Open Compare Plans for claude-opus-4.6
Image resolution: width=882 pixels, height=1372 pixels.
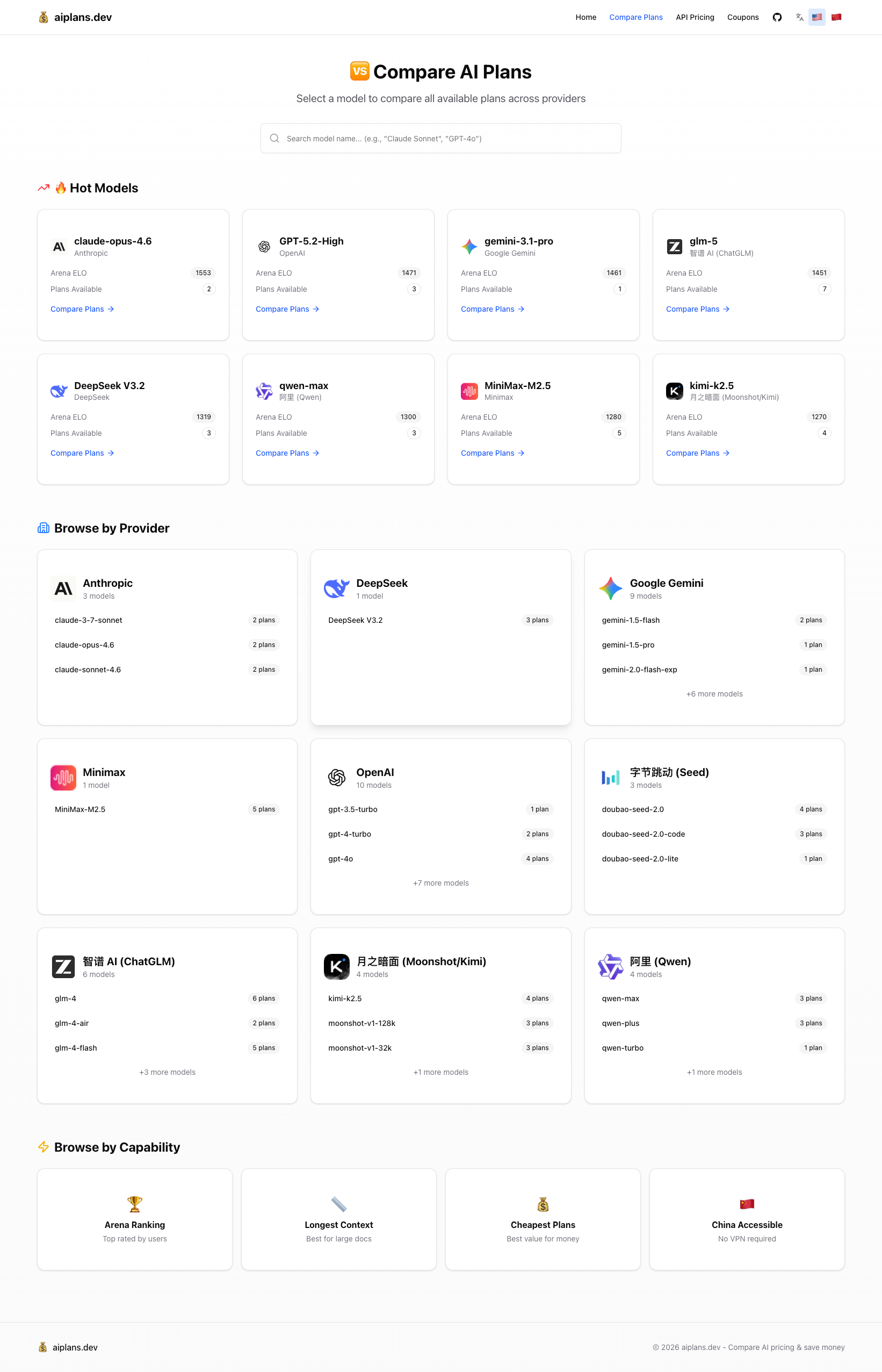click(82, 309)
